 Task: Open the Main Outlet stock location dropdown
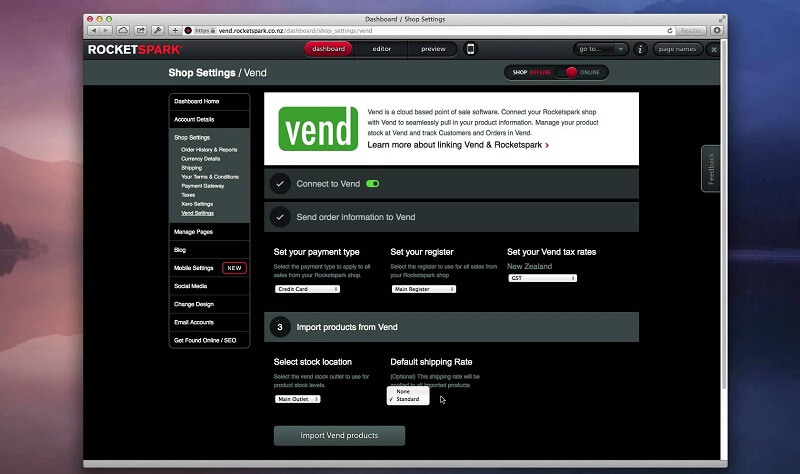click(x=298, y=399)
